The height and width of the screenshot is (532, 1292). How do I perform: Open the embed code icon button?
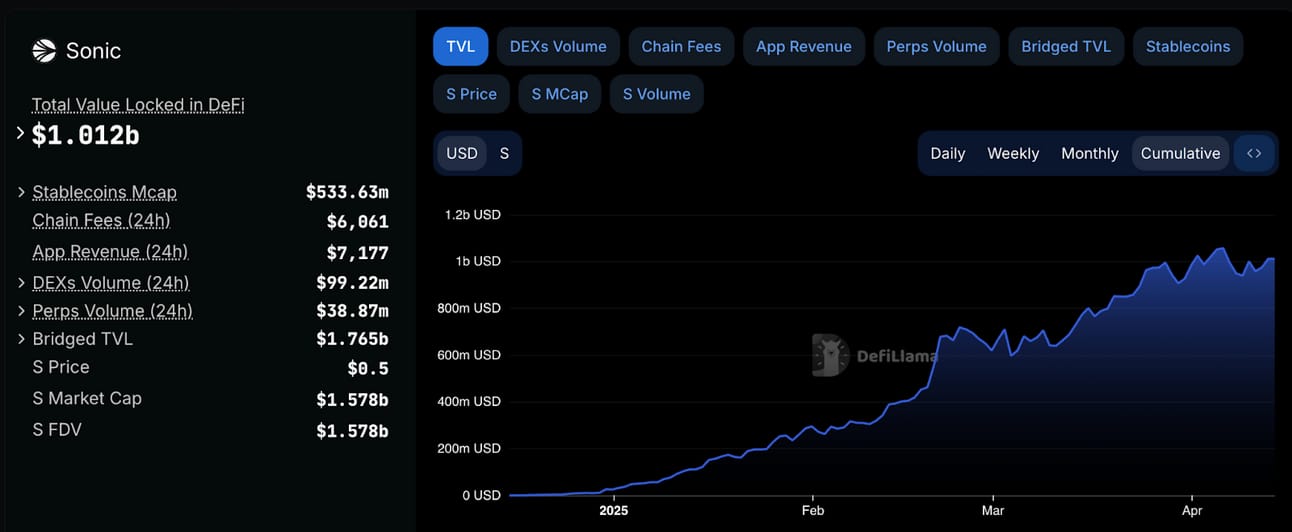(x=1254, y=153)
